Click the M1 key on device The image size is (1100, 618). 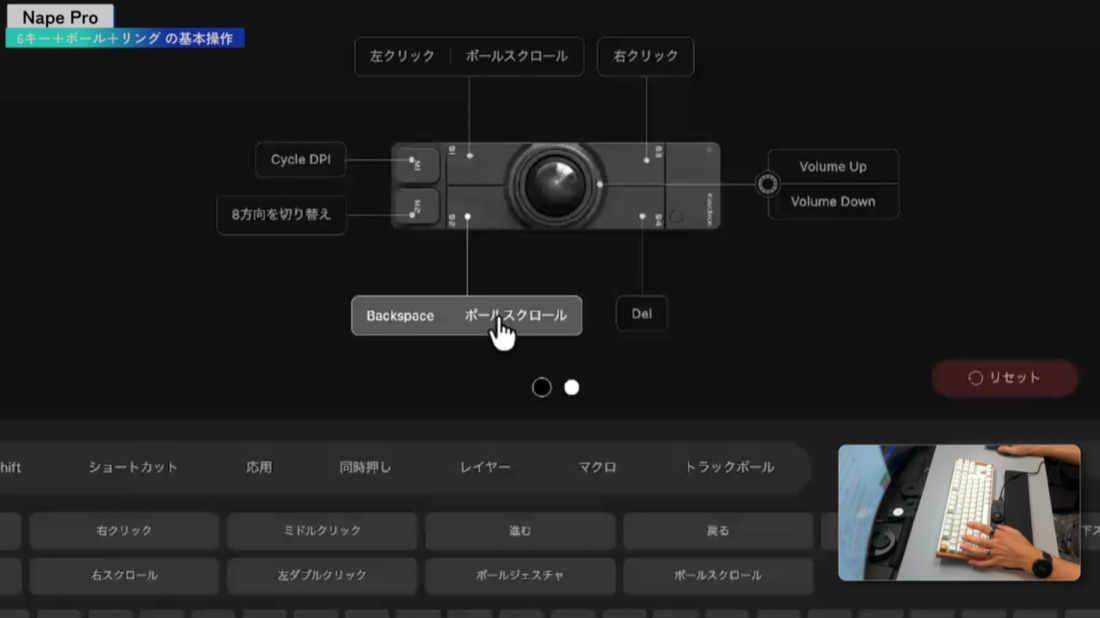click(417, 165)
